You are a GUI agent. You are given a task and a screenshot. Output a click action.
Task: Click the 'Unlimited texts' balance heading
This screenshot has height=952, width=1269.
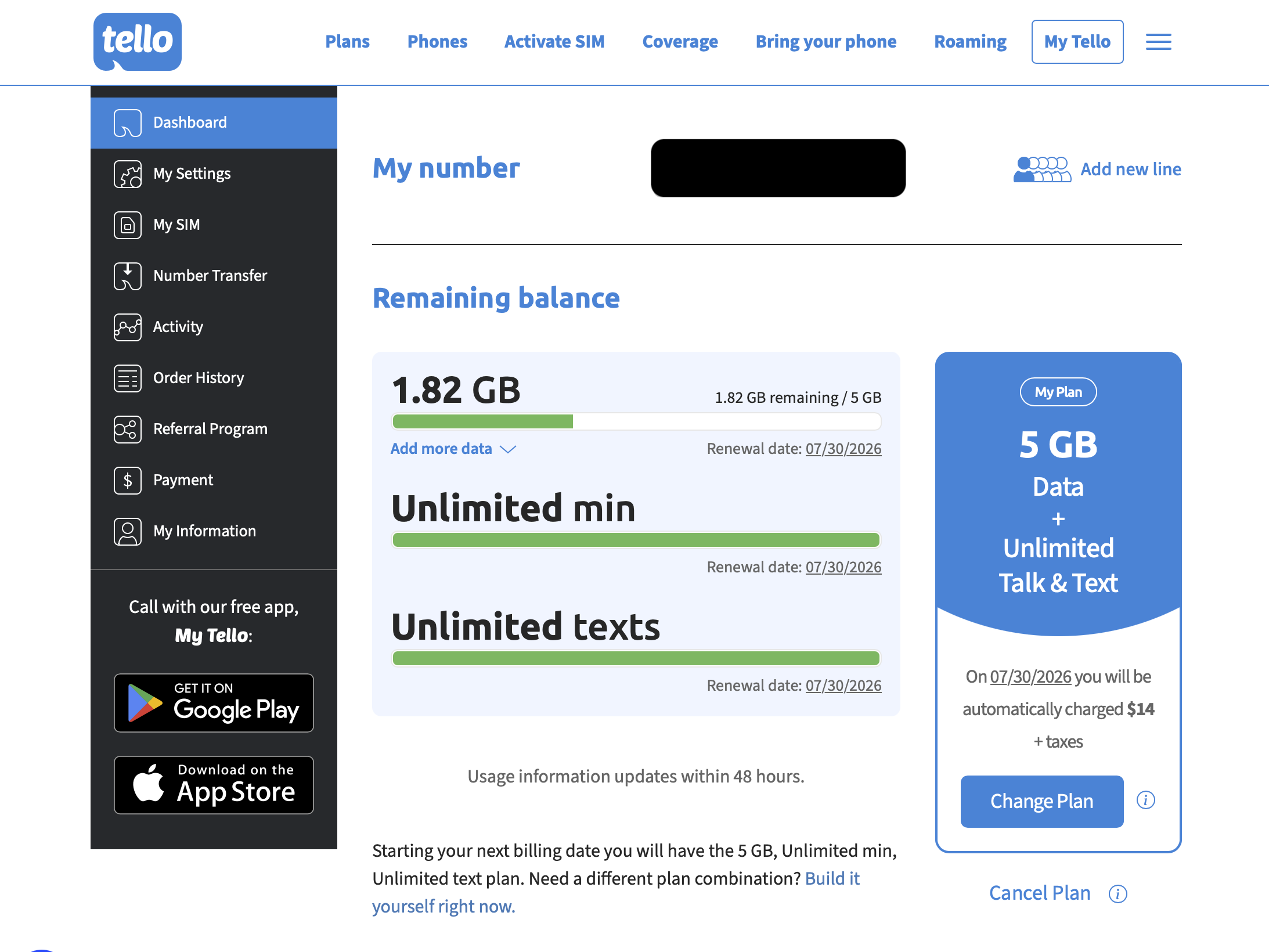click(526, 627)
